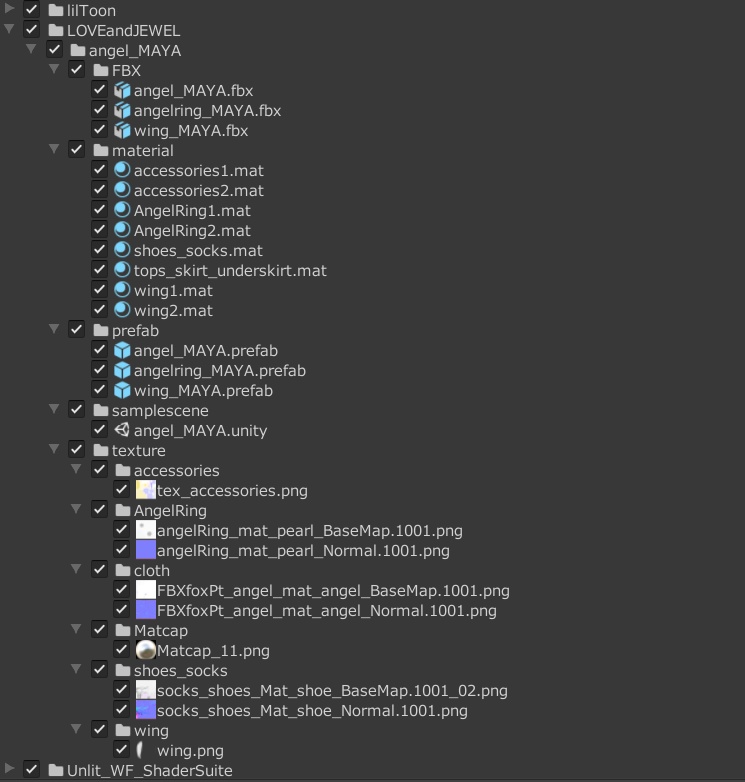745x782 pixels.
Task: Click the Matcap folder icon
Action: click(123, 630)
